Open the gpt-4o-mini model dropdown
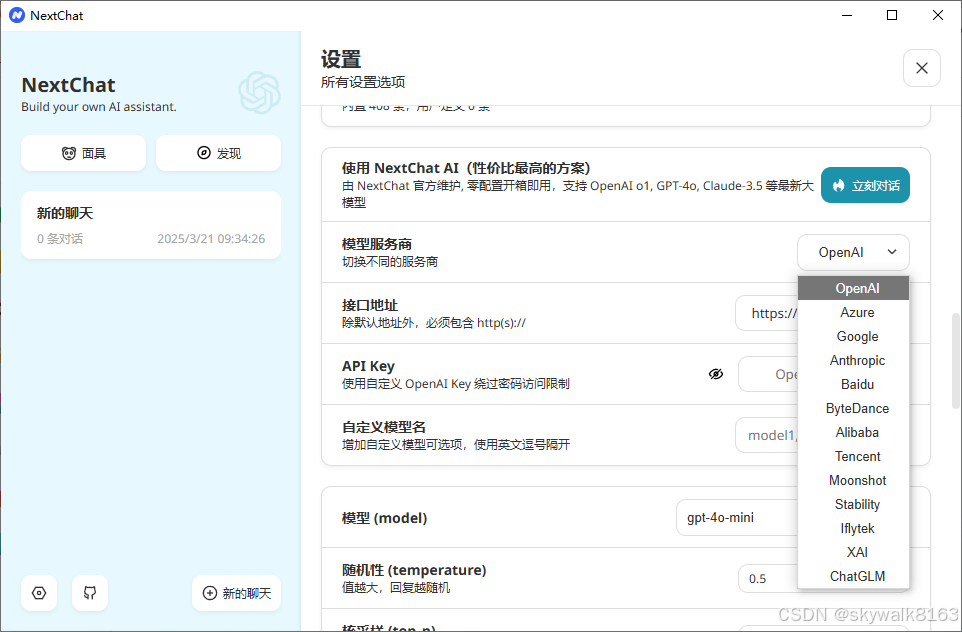 point(737,517)
